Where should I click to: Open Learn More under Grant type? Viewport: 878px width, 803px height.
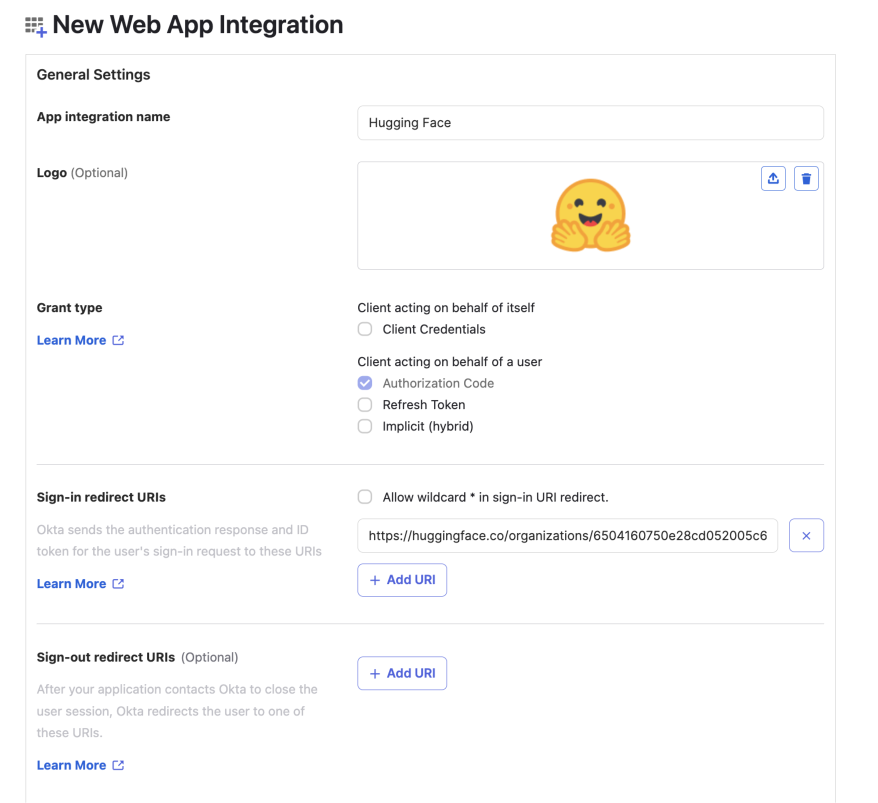[71, 340]
